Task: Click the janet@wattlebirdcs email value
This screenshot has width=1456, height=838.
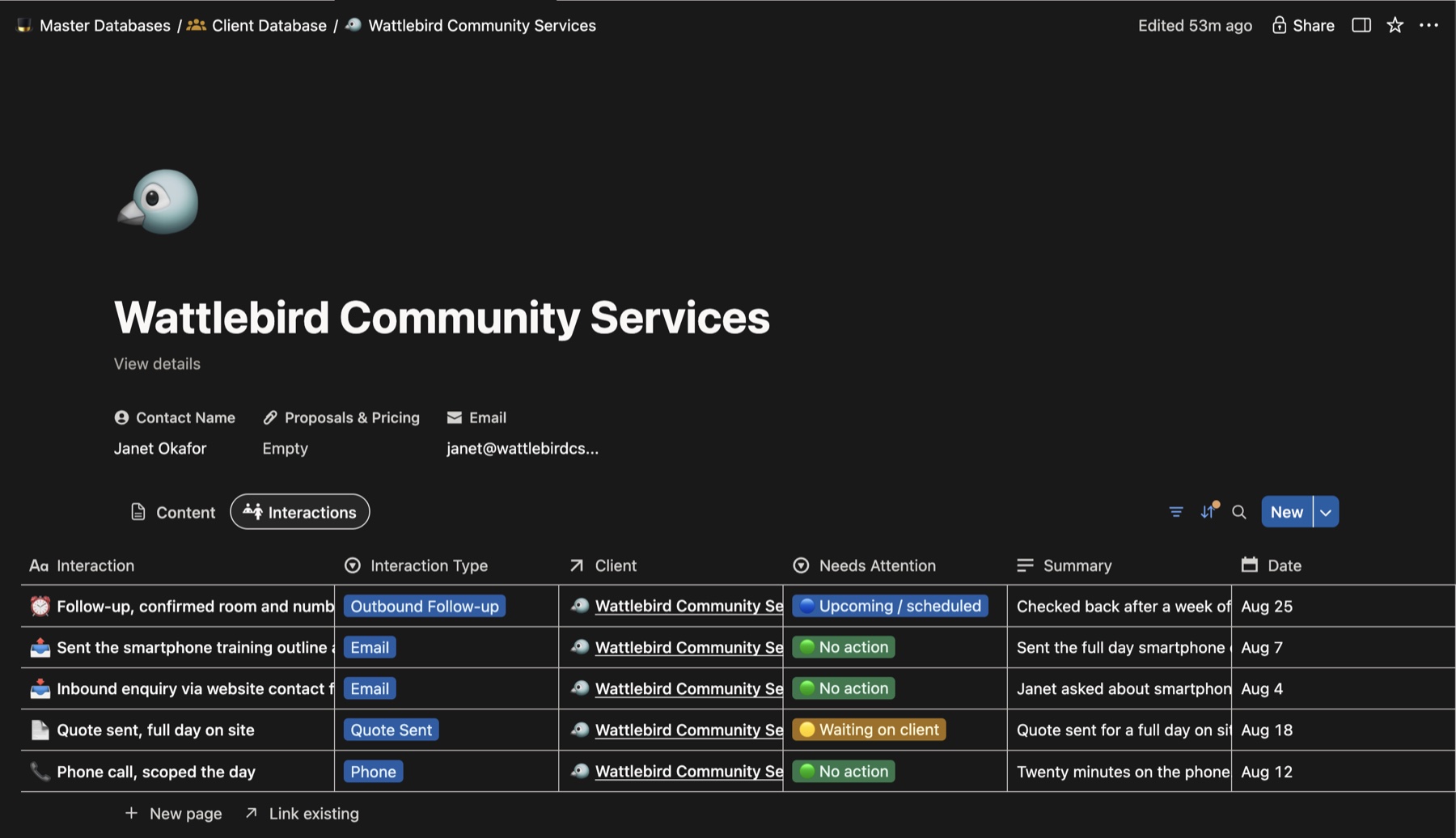Action: [523, 448]
